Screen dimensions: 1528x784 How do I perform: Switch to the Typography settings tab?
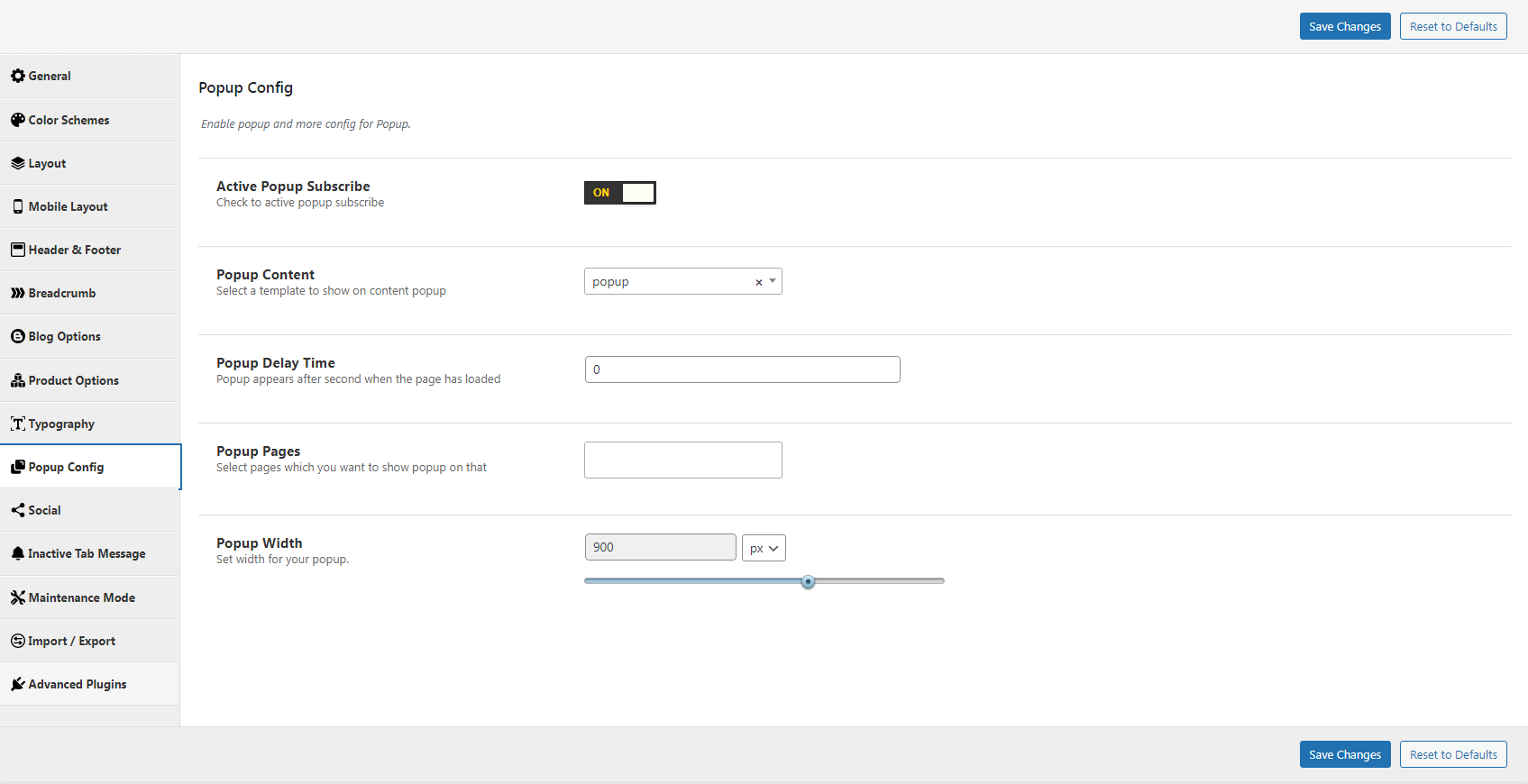tap(61, 424)
